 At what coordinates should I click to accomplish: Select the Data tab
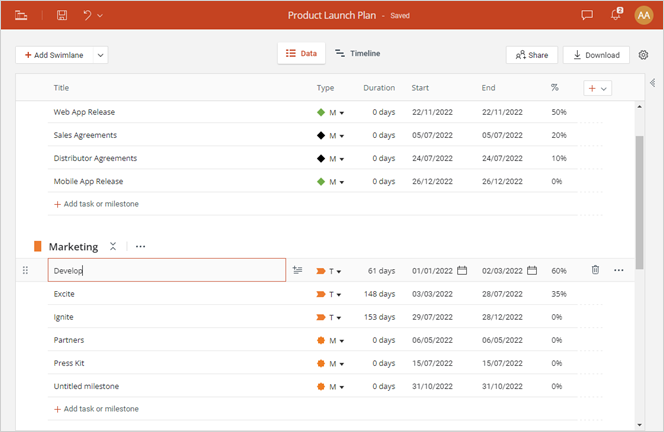point(301,54)
